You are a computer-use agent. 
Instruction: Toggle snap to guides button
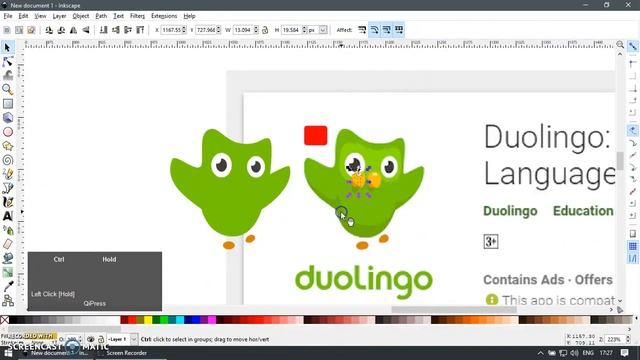click(x=633, y=258)
